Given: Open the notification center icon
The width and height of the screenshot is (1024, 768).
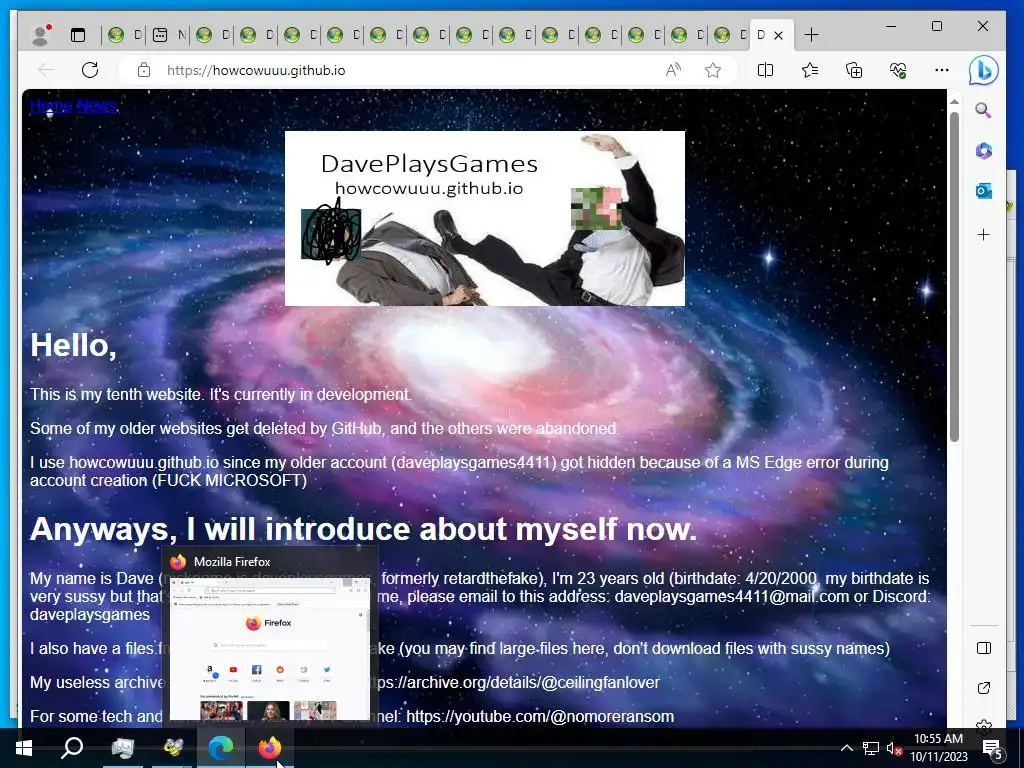Looking at the screenshot, I should [x=992, y=749].
